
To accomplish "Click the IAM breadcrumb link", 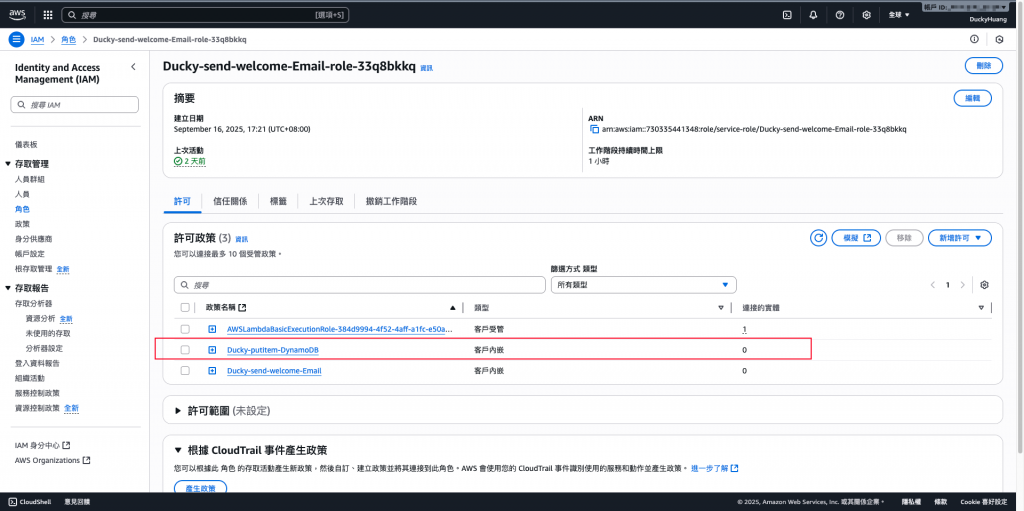I will 37,39.
